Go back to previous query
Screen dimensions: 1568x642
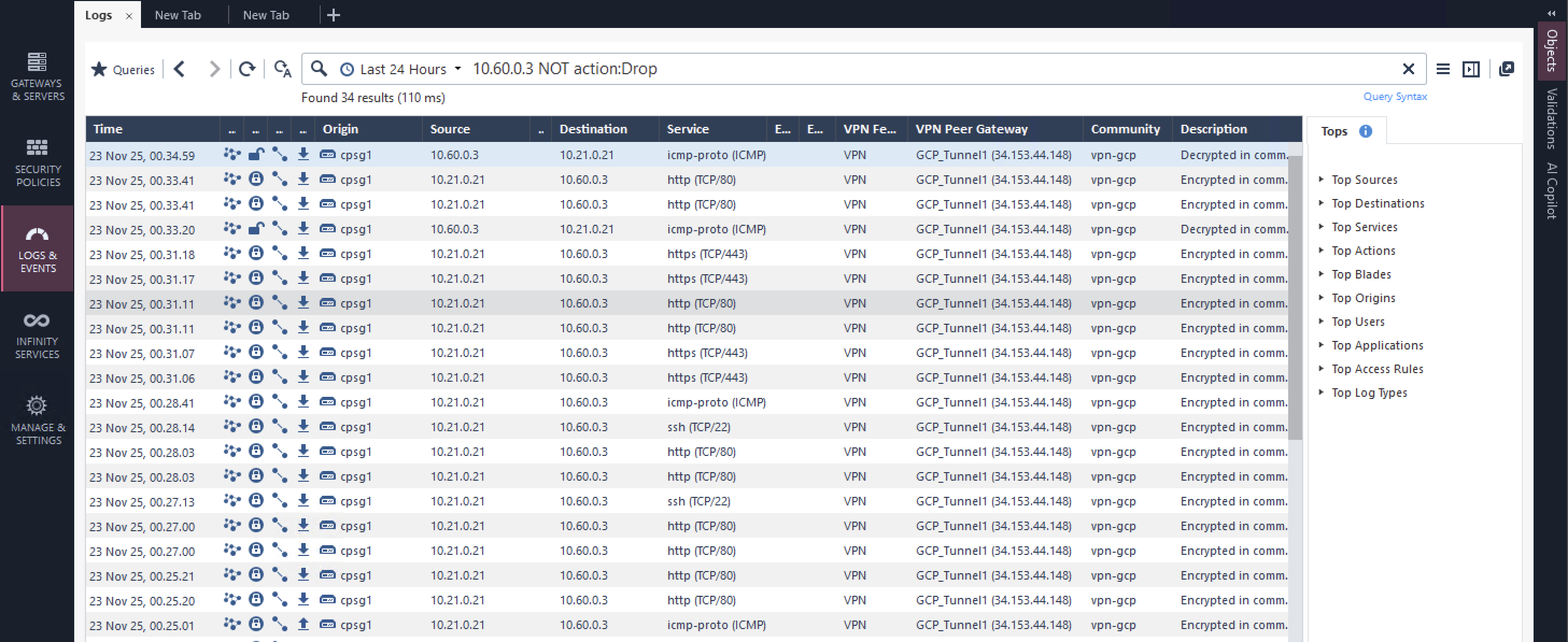[x=180, y=69]
